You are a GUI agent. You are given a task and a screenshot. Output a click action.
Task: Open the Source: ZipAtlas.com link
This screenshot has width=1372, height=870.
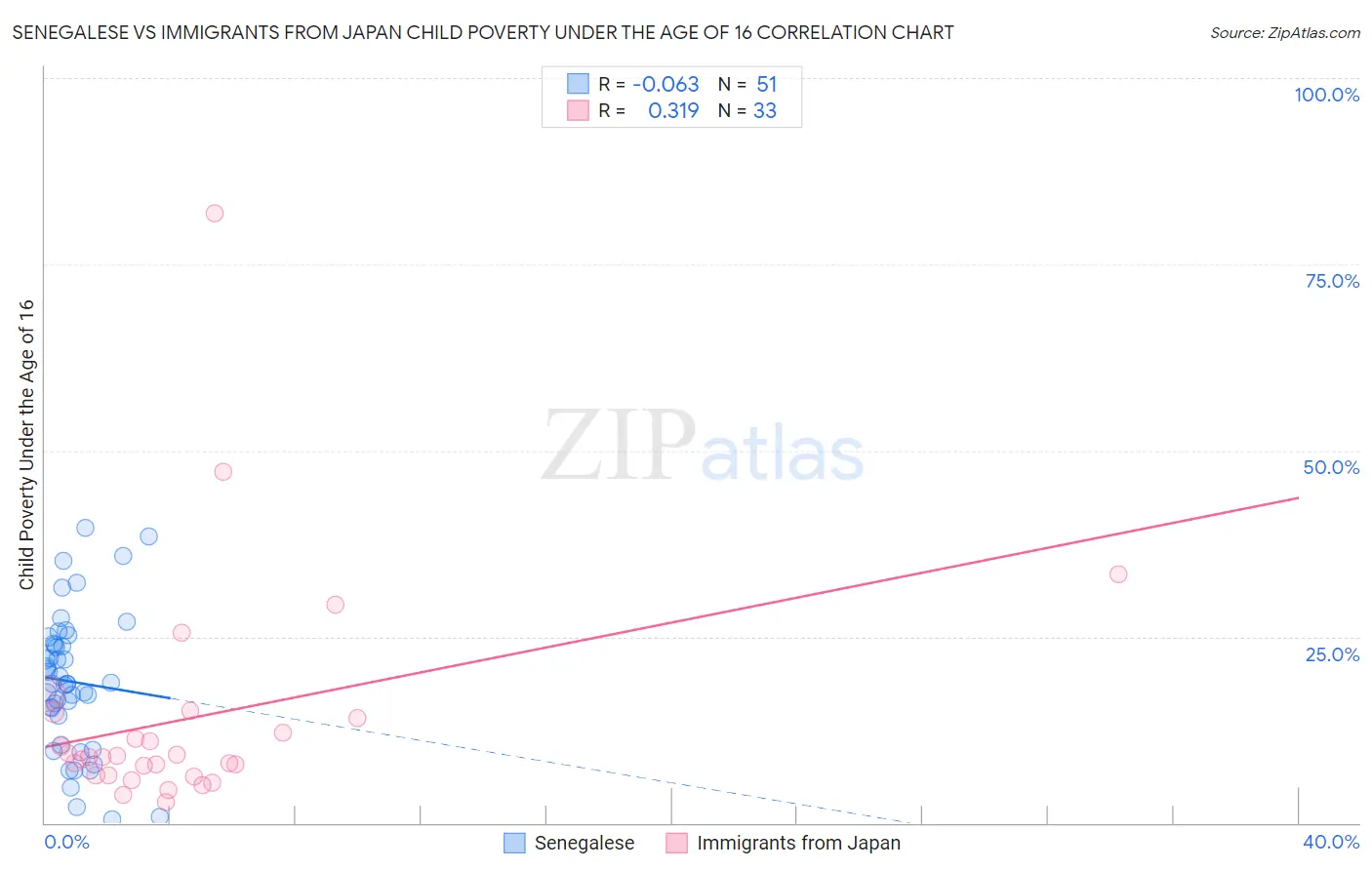1285,32
